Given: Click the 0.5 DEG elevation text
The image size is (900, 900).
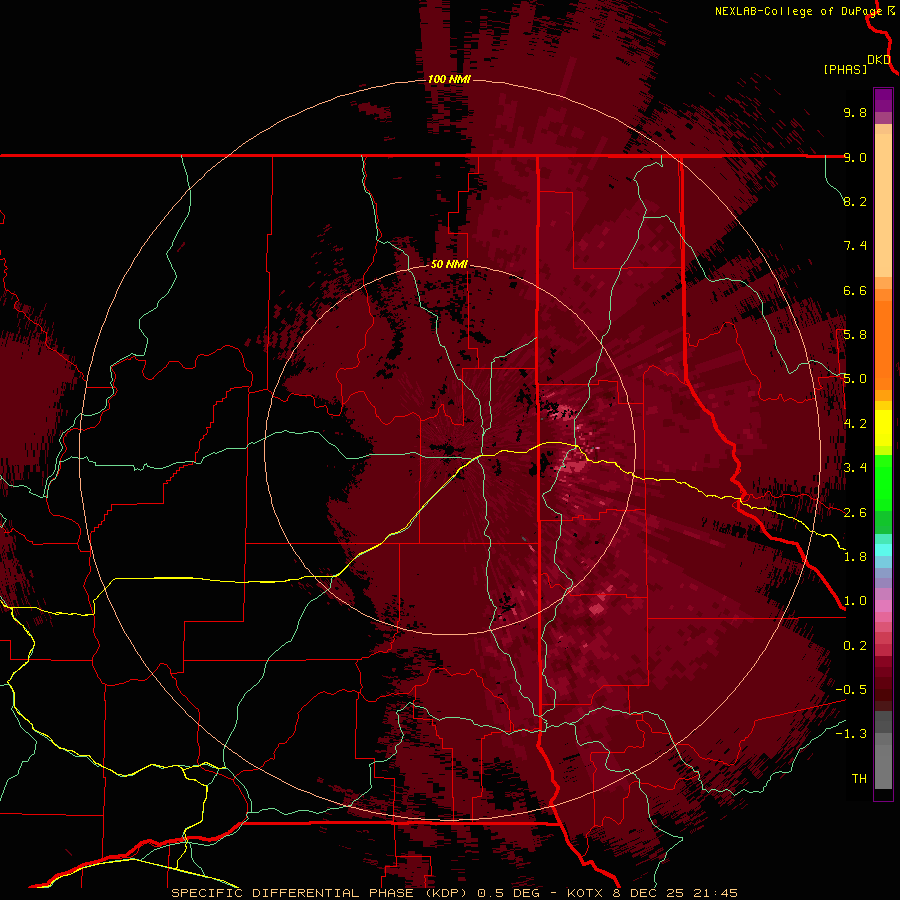Looking at the screenshot, I should [509, 893].
